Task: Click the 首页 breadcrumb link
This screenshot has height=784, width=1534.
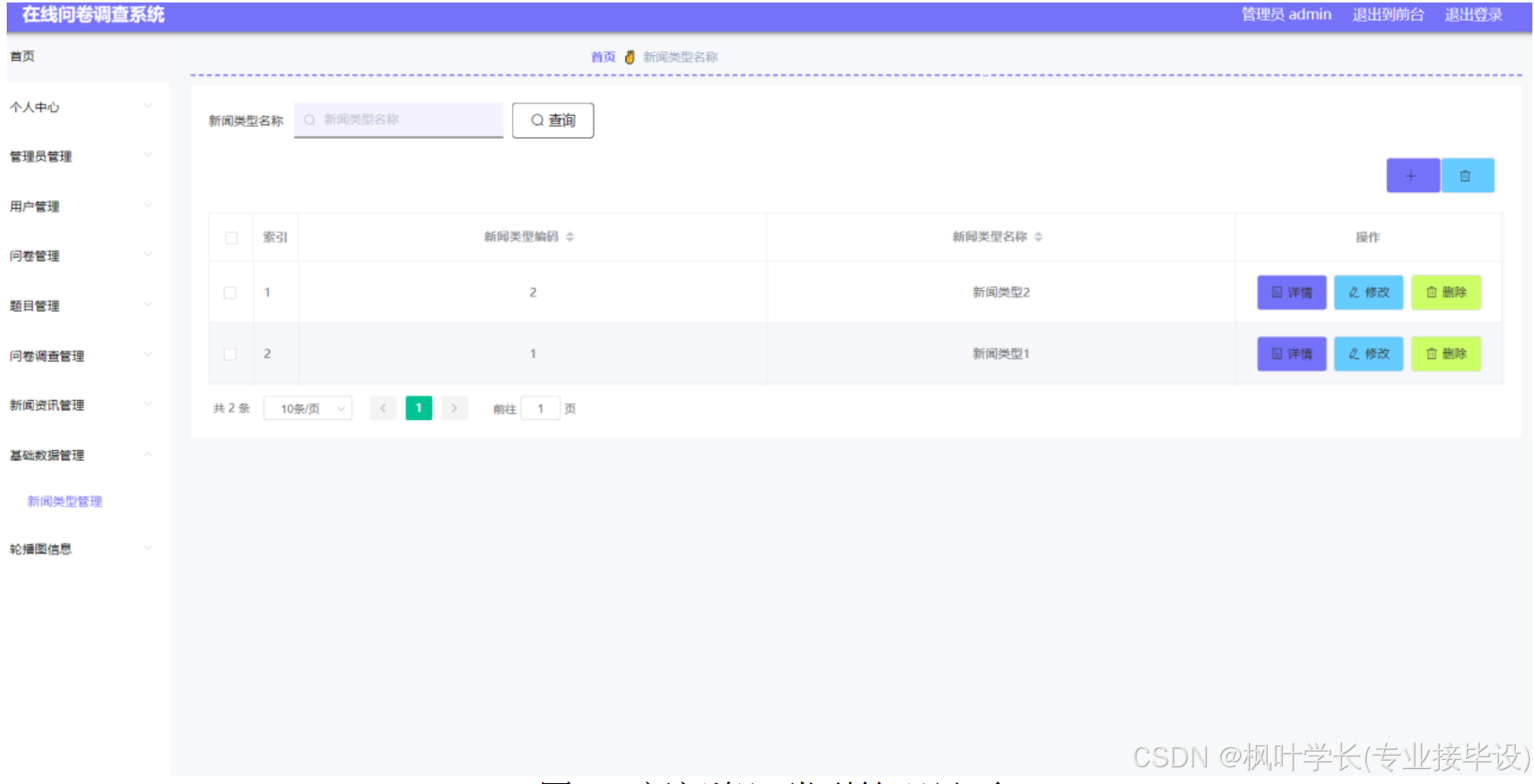Action: point(603,57)
